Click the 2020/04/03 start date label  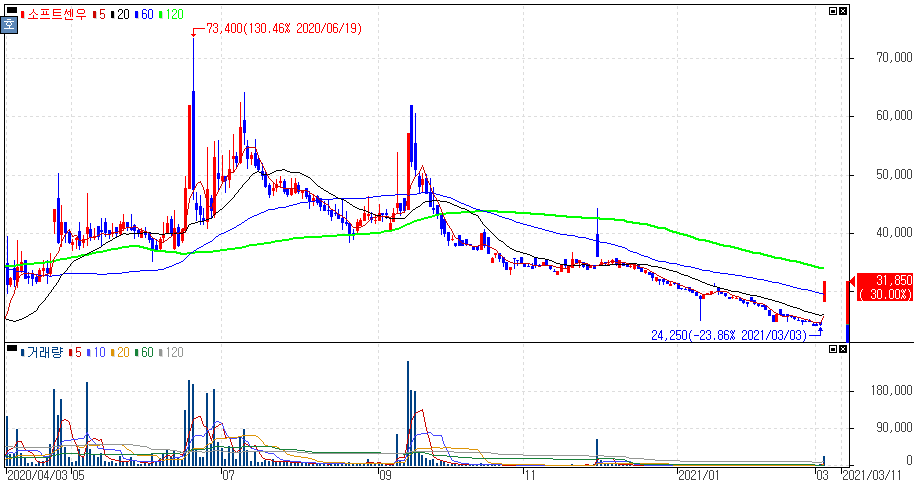point(37,475)
